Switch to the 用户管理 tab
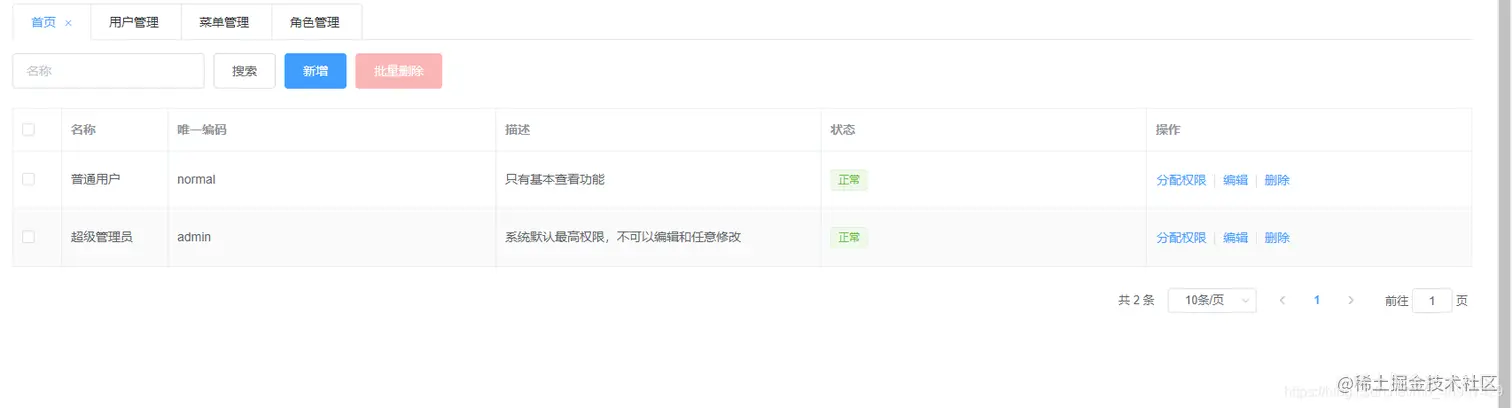The height and width of the screenshot is (408, 1512). (x=134, y=22)
